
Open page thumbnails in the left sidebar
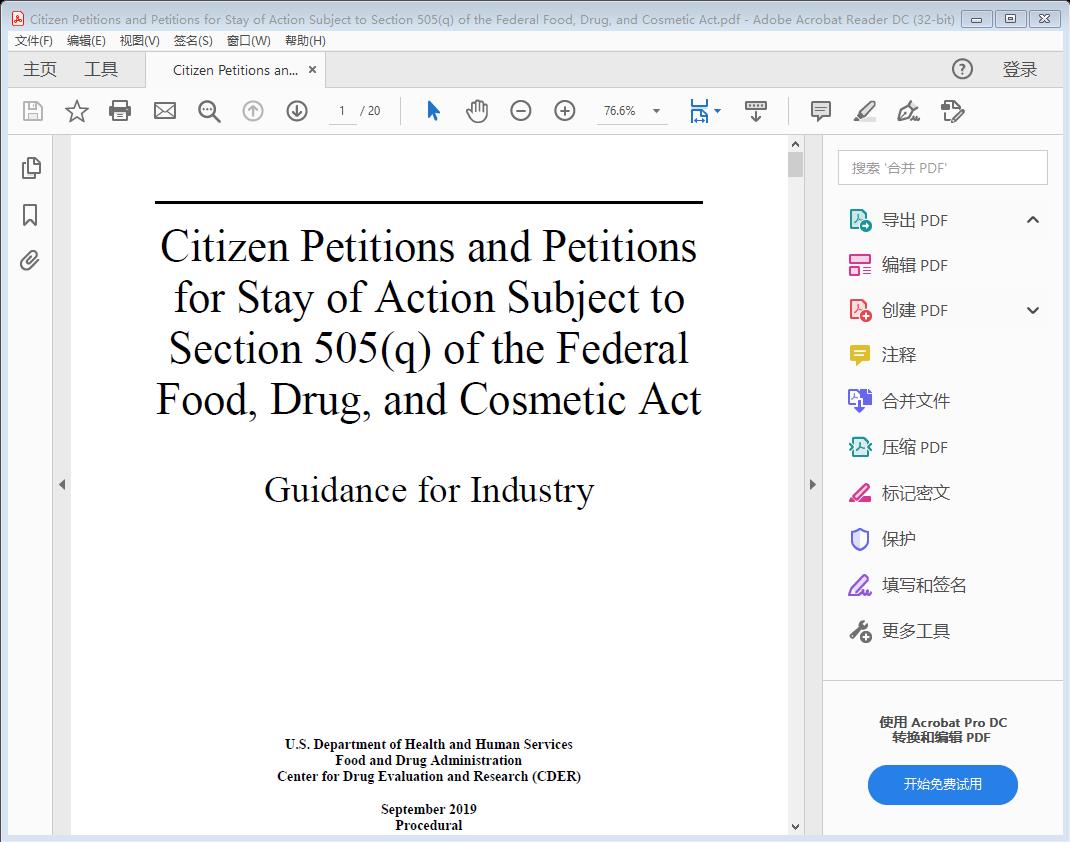coord(30,168)
